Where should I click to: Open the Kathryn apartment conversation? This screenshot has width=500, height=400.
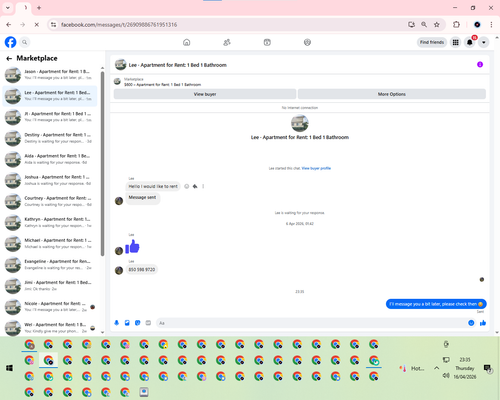[50, 222]
